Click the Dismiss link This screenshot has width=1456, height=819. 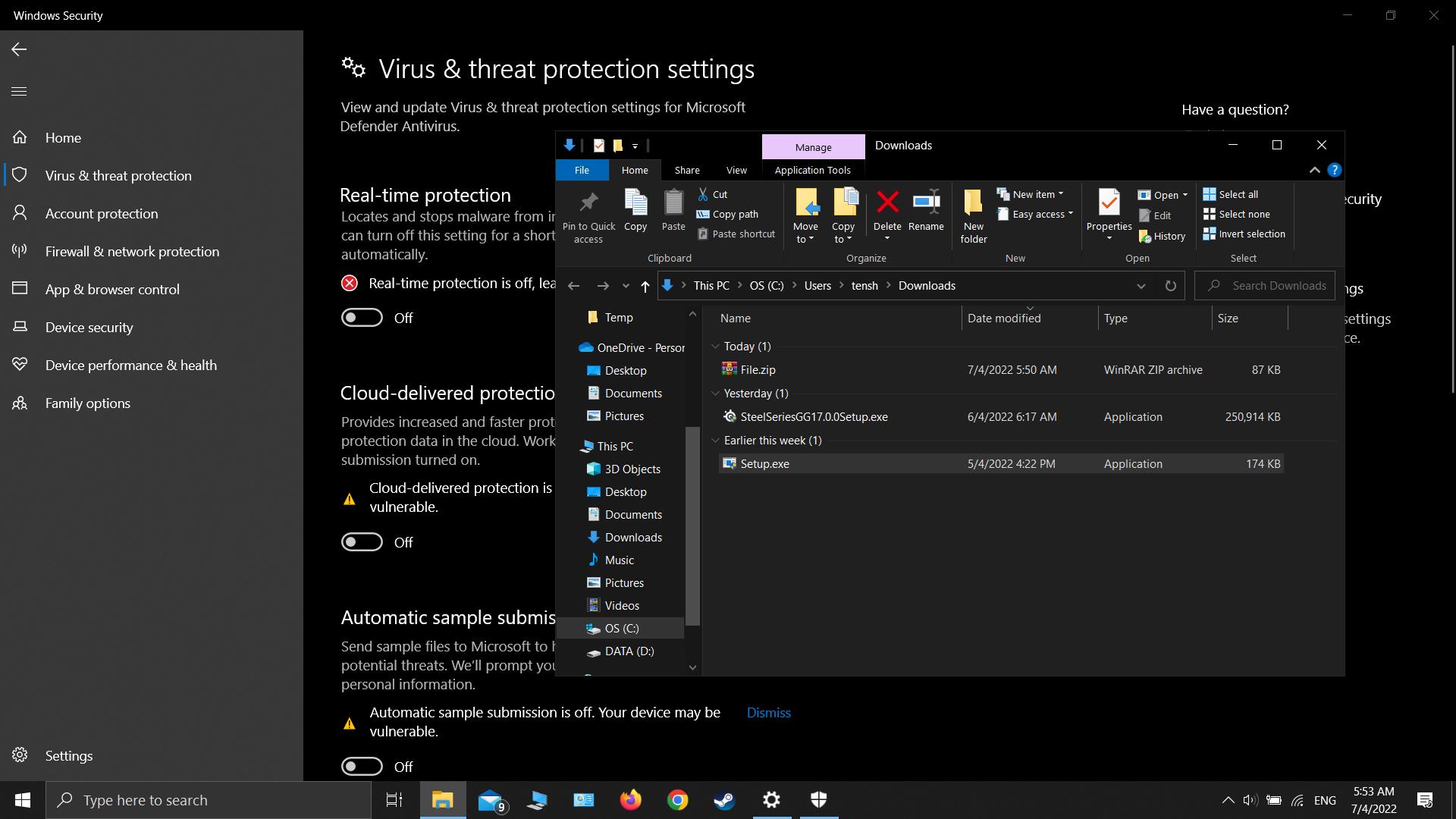pyautogui.click(x=768, y=713)
